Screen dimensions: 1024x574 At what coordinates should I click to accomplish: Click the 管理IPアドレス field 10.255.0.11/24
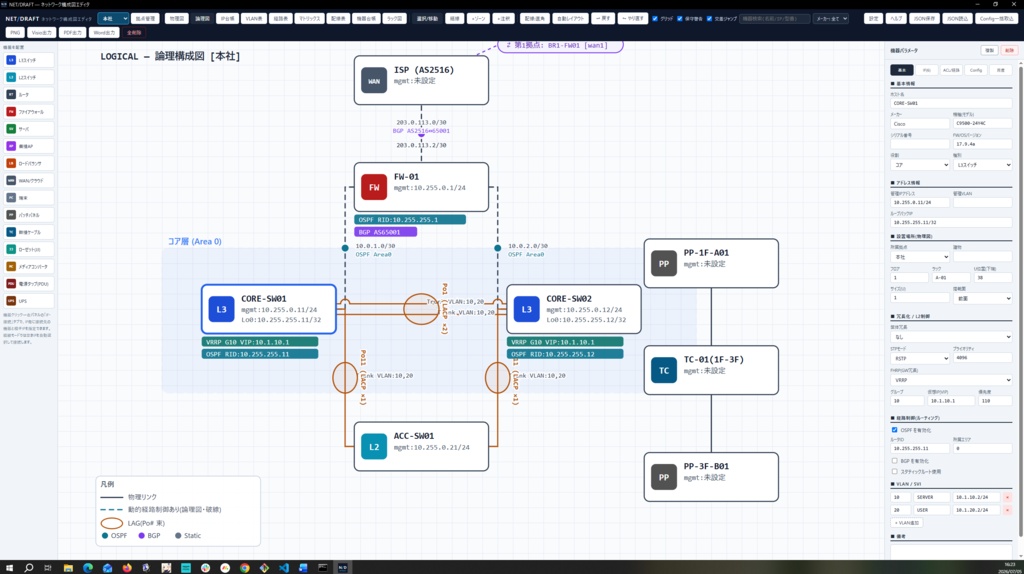tap(920, 202)
